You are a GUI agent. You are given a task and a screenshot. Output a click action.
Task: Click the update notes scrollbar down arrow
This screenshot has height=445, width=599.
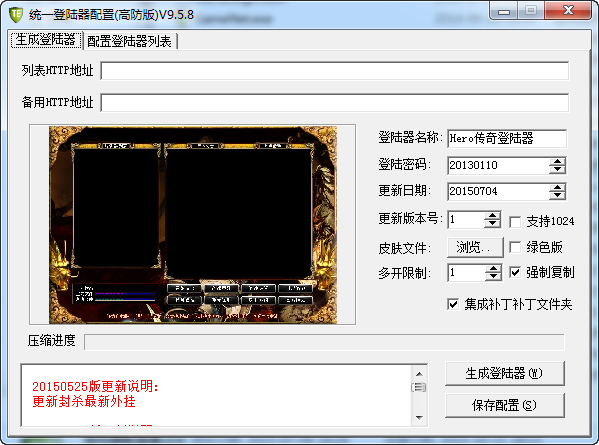click(x=419, y=417)
